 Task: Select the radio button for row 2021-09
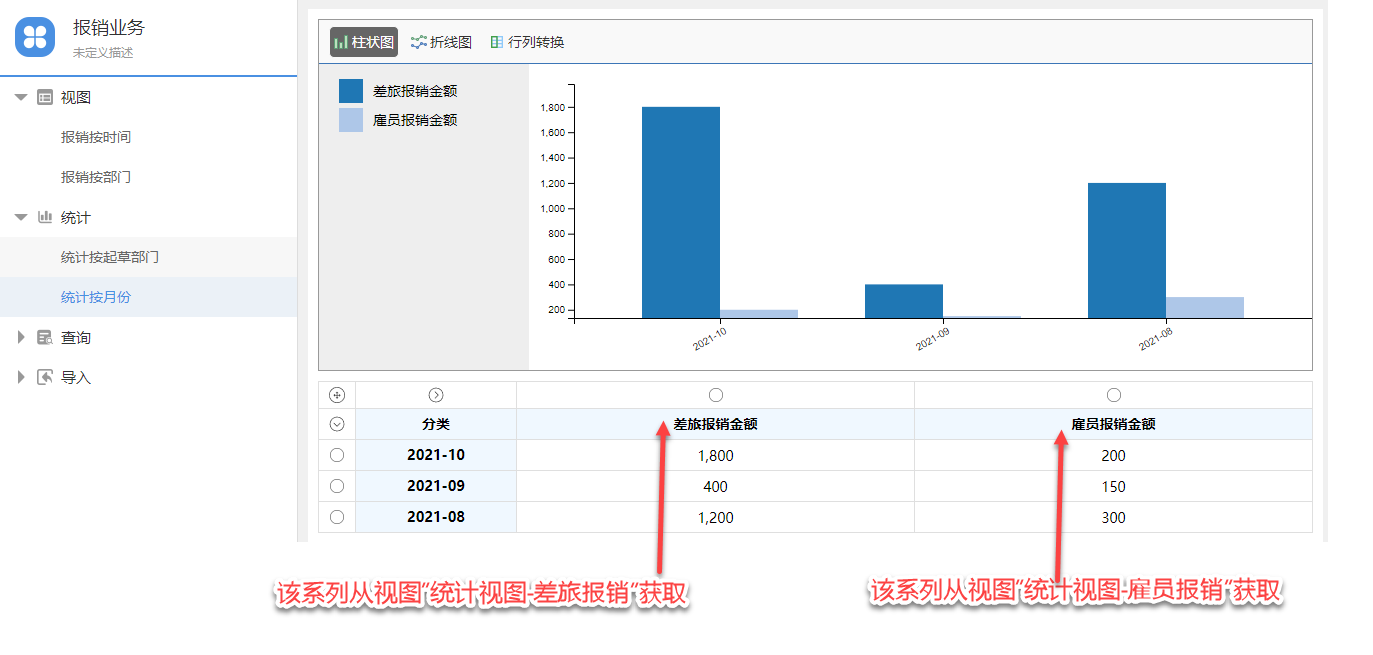337,486
